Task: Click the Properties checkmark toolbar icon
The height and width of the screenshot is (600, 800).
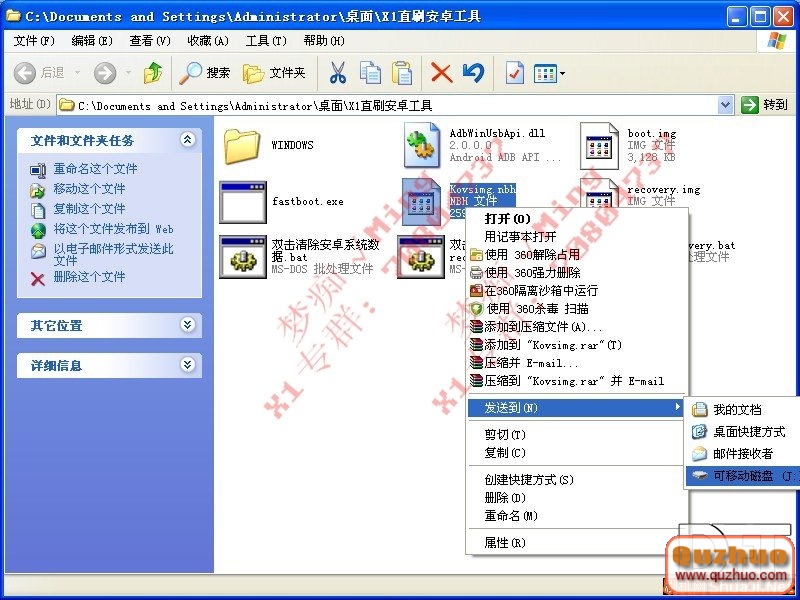Action: (x=514, y=73)
